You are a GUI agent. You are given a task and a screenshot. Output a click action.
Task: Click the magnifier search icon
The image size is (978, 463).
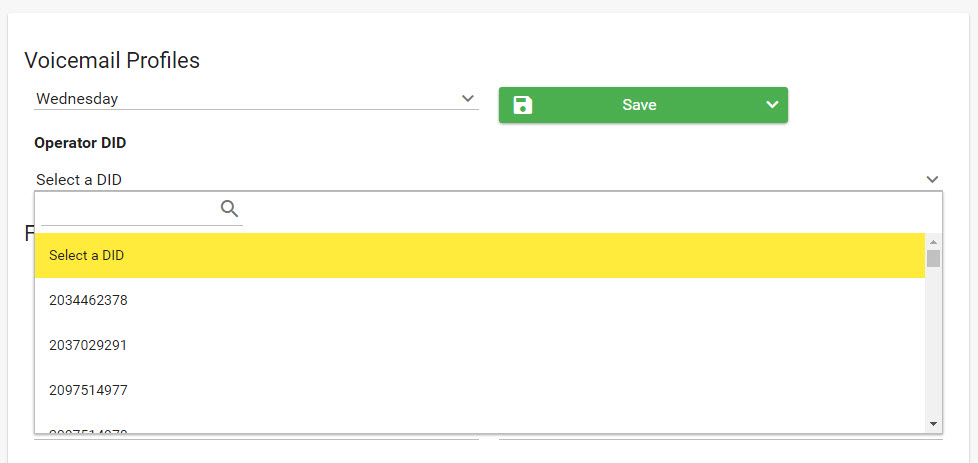(230, 208)
